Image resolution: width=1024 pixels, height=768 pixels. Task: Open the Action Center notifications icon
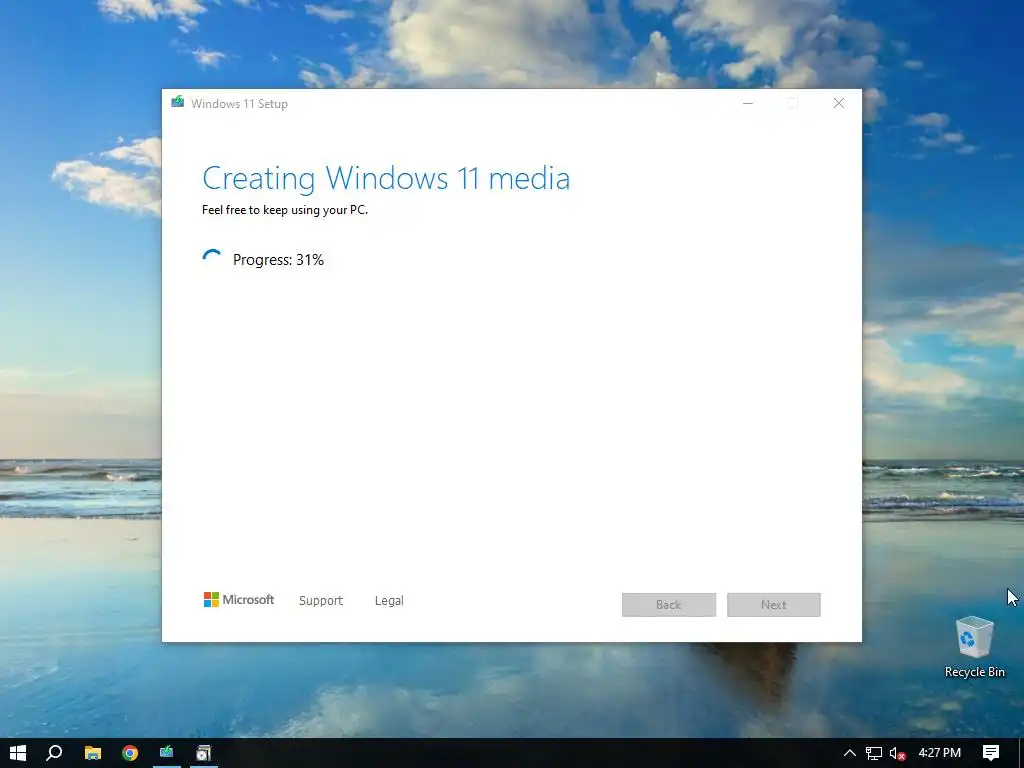991,753
